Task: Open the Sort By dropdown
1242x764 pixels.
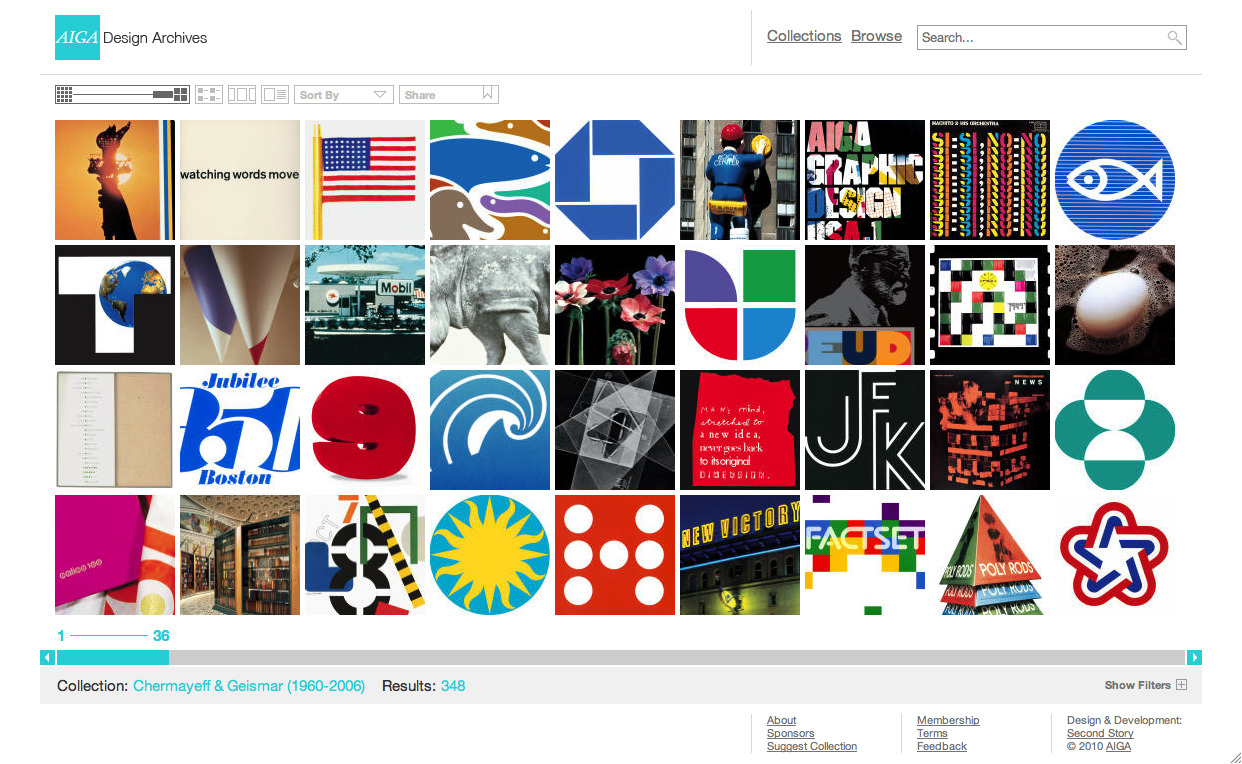Action: click(343, 94)
